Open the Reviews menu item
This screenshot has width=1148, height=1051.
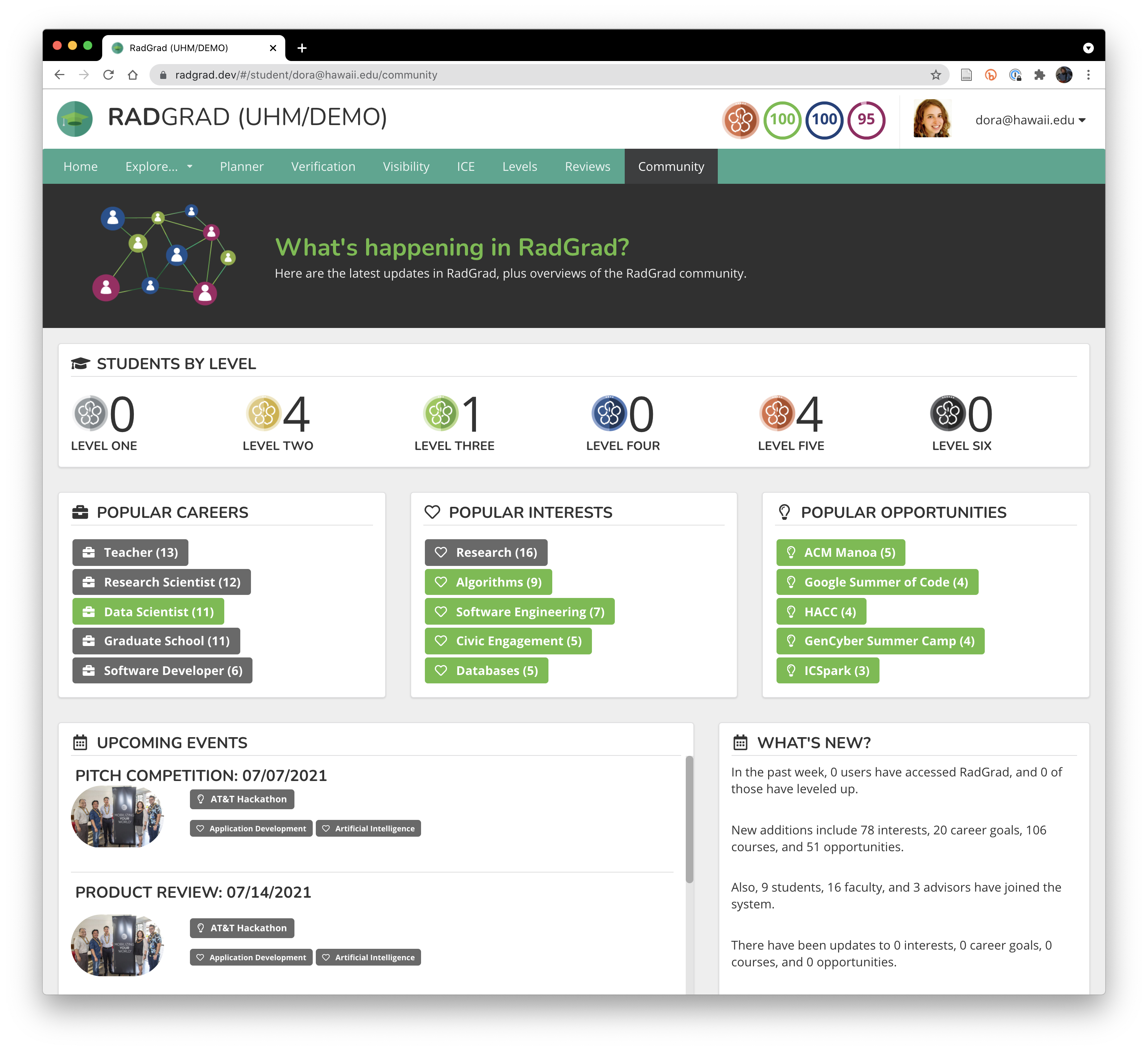pos(587,166)
